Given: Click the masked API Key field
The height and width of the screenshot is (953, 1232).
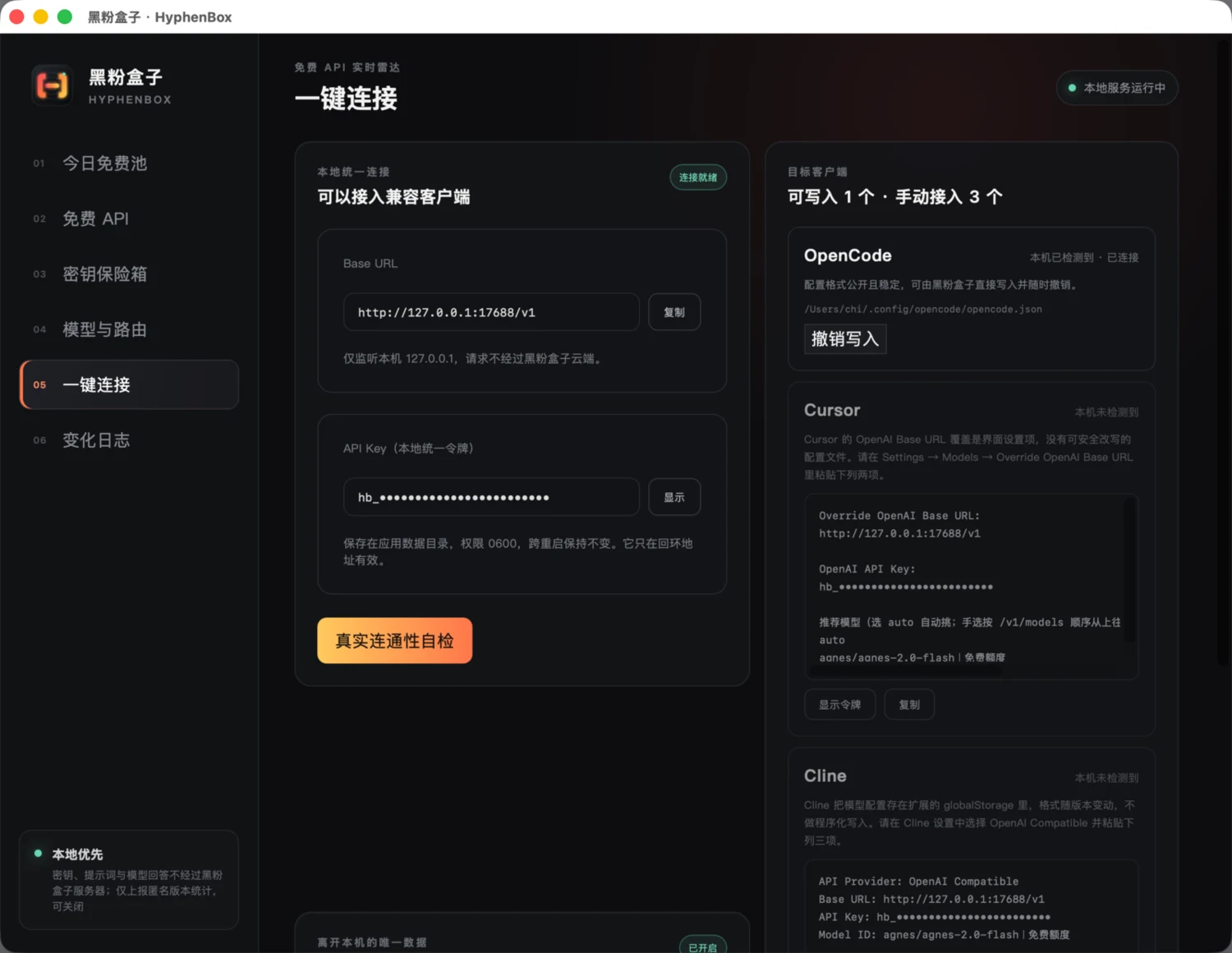Looking at the screenshot, I should pos(491,497).
